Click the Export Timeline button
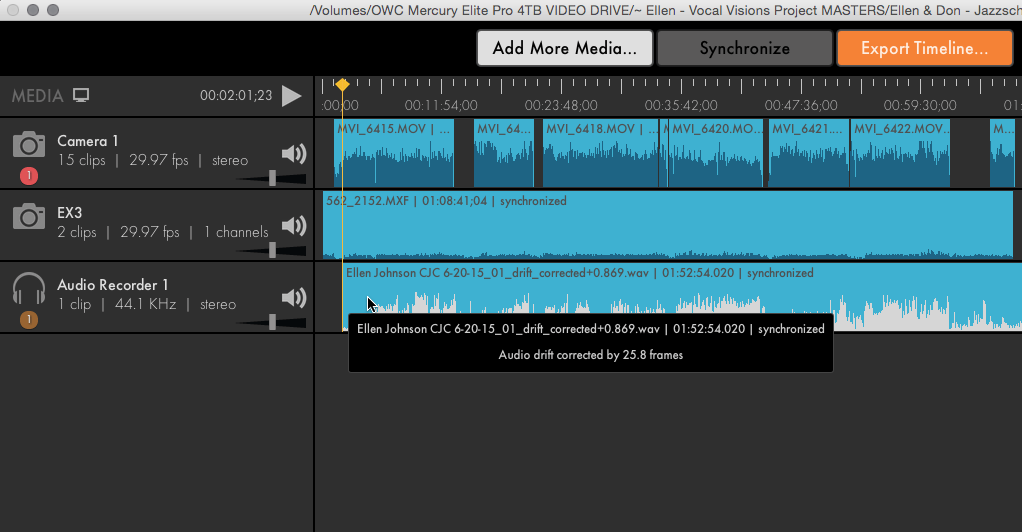The width and height of the screenshot is (1022, 532). tap(924, 48)
